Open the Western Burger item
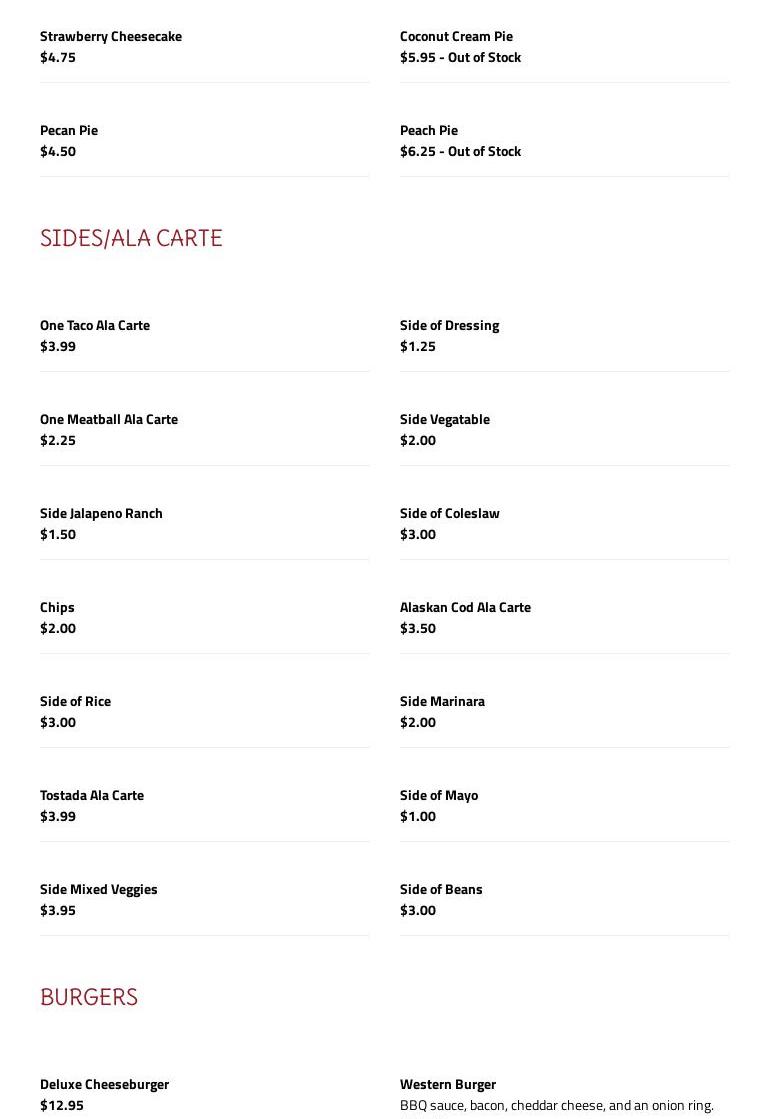This screenshot has height=1119, width=770. pyautogui.click(x=448, y=1085)
